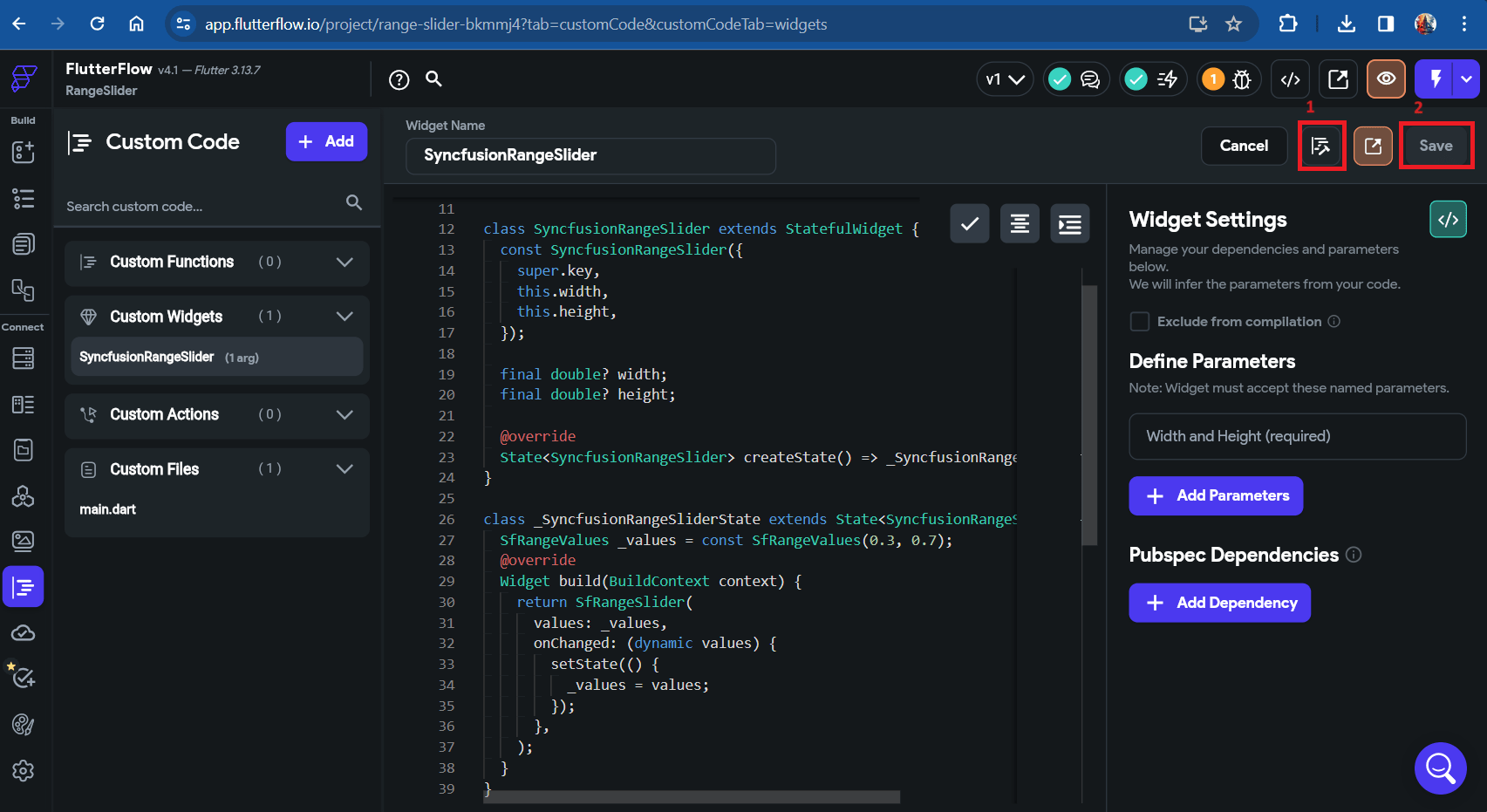This screenshot has width=1487, height=812.
Task: Click the Search custom code field
Action: click(x=202, y=207)
